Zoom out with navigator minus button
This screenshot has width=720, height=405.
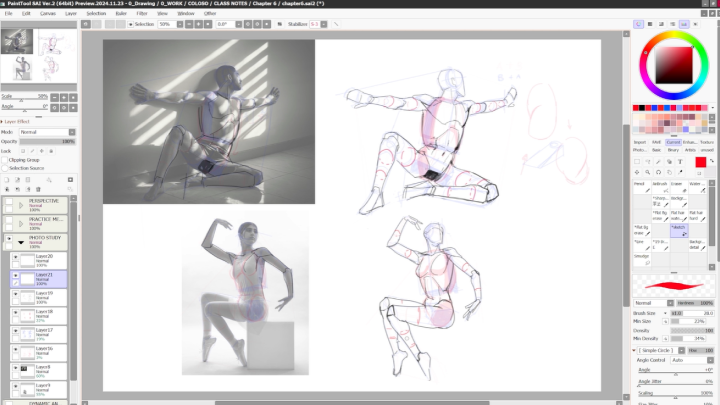(x=55, y=97)
